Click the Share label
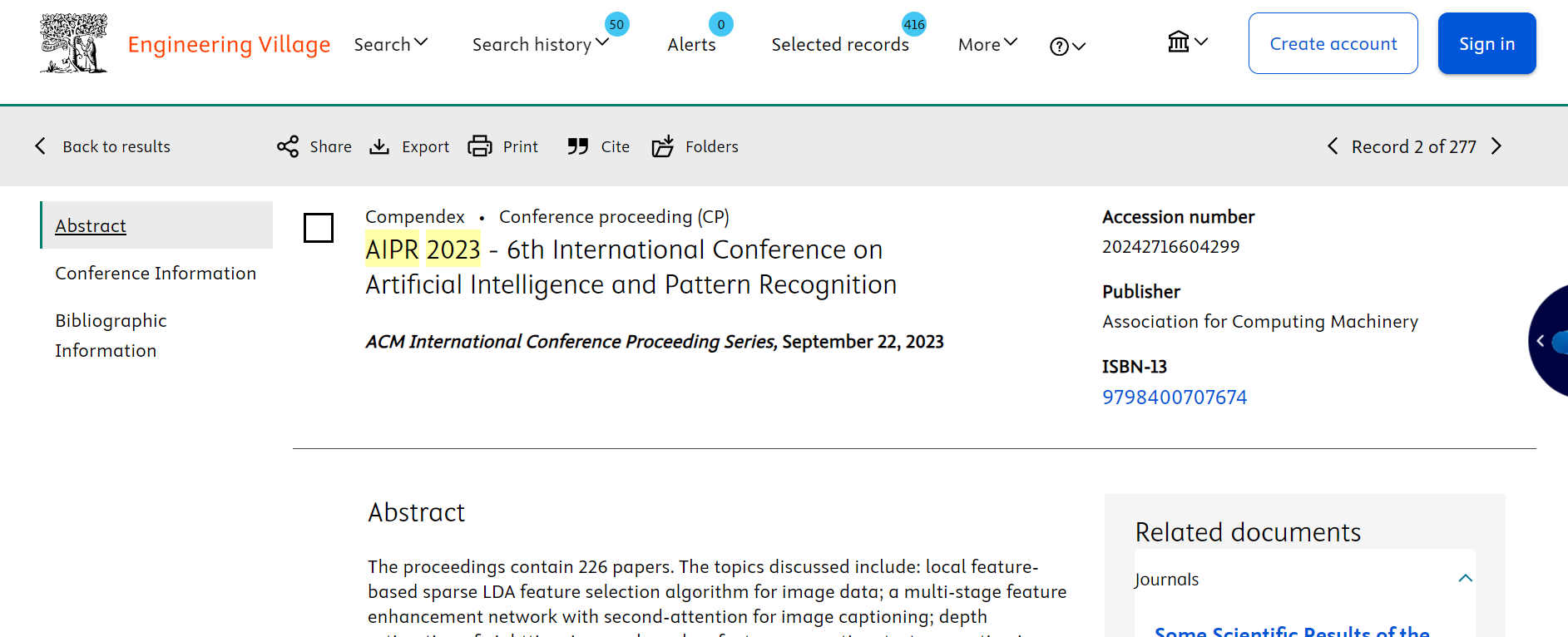The image size is (1568, 637). 330,146
